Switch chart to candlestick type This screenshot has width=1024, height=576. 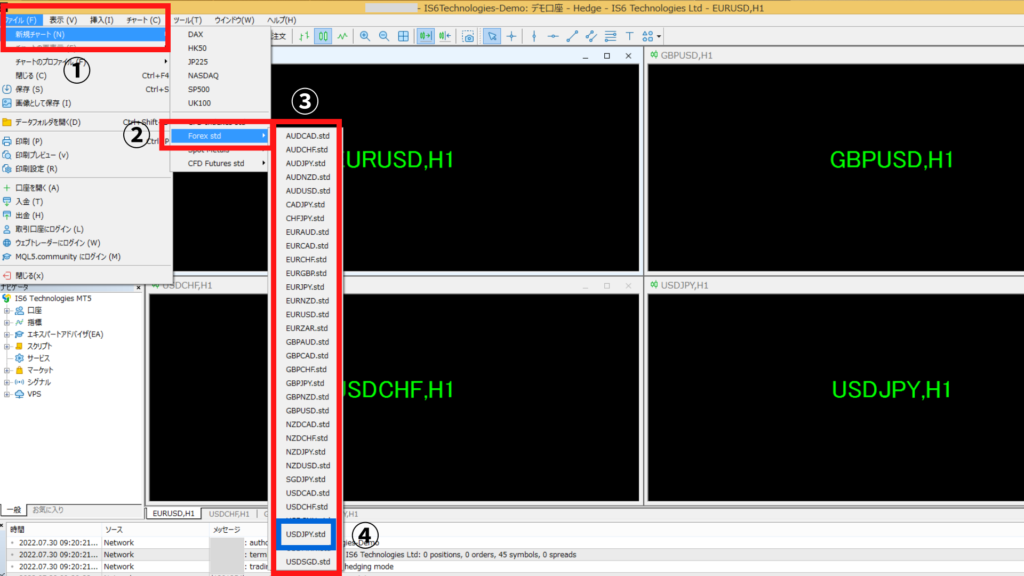pos(323,37)
